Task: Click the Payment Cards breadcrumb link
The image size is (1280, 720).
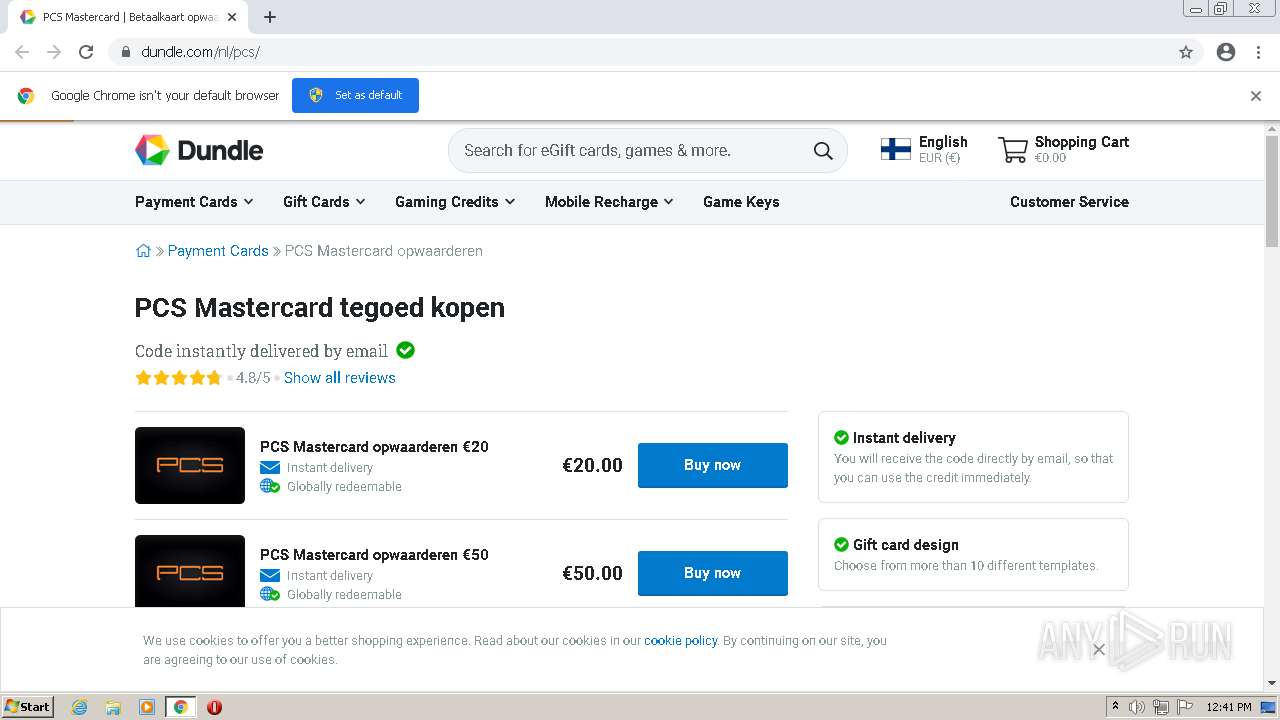Action: pos(218,251)
